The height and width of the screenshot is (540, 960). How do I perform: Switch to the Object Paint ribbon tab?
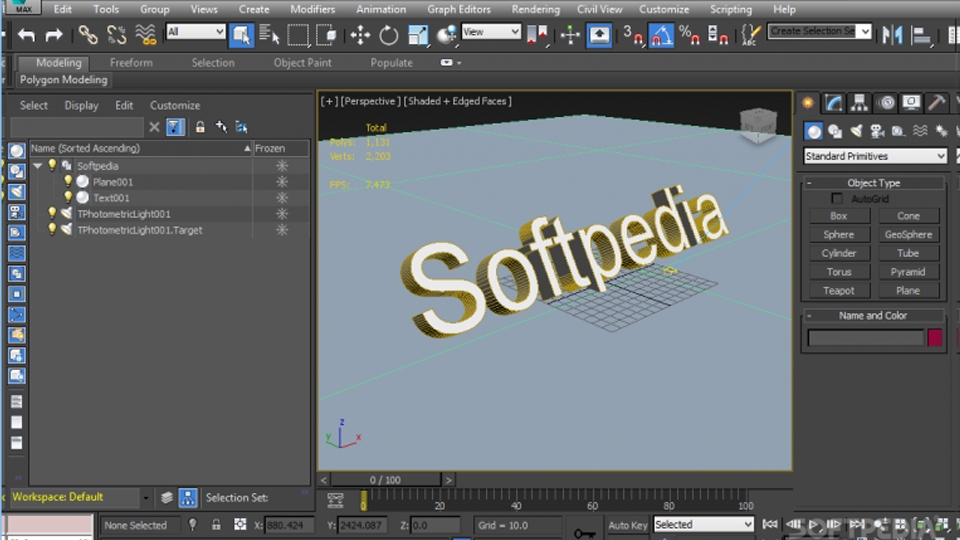[x=302, y=62]
